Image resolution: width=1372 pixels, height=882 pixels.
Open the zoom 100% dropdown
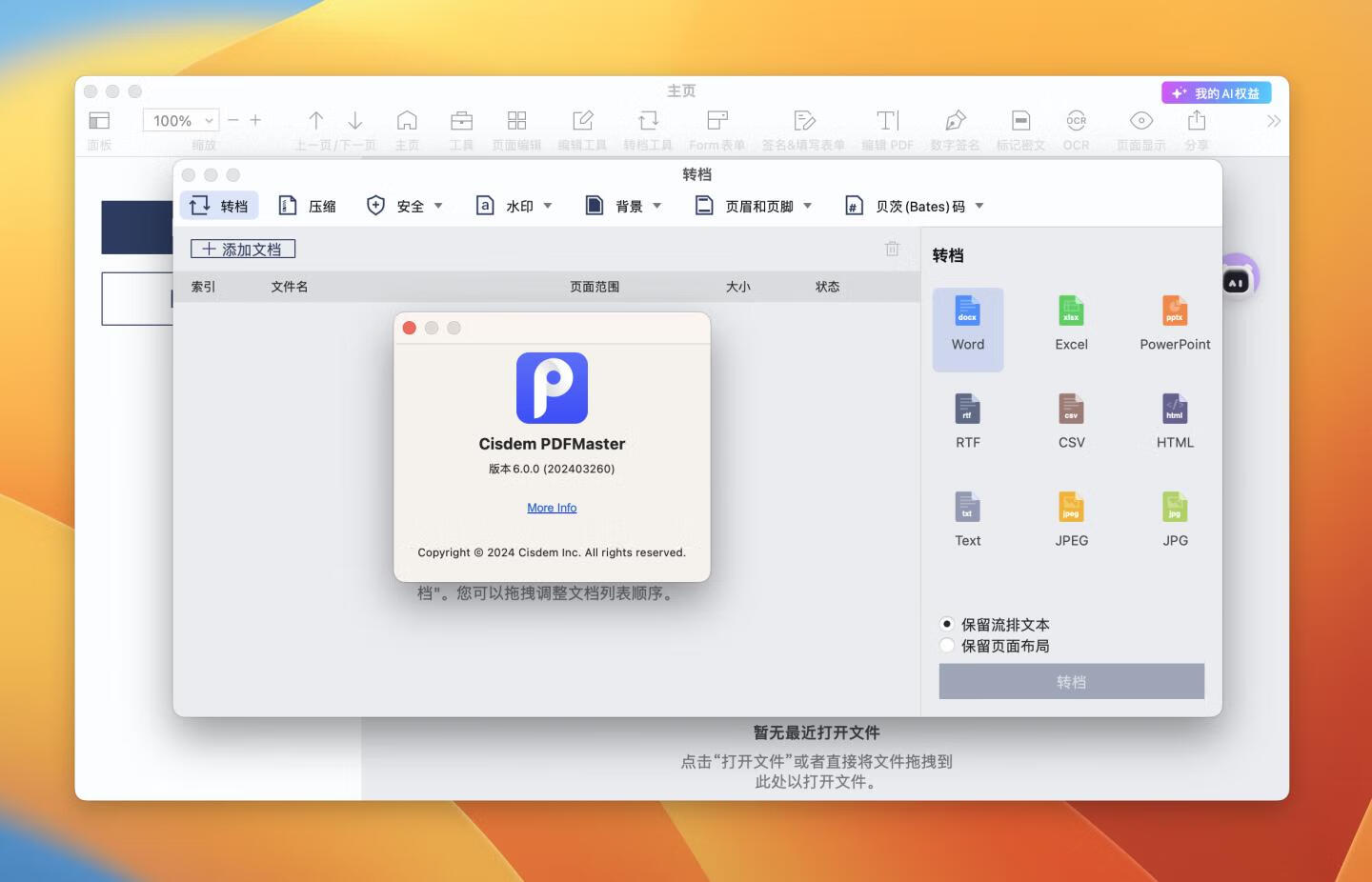tap(181, 121)
